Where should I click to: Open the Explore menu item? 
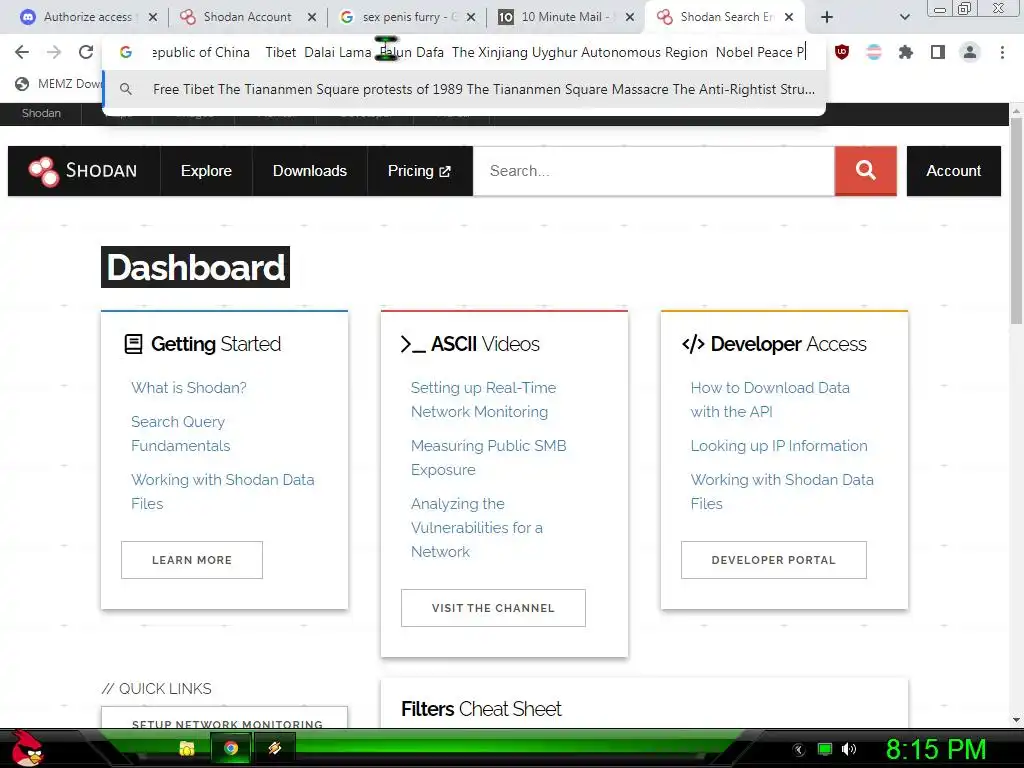[x=206, y=171]
